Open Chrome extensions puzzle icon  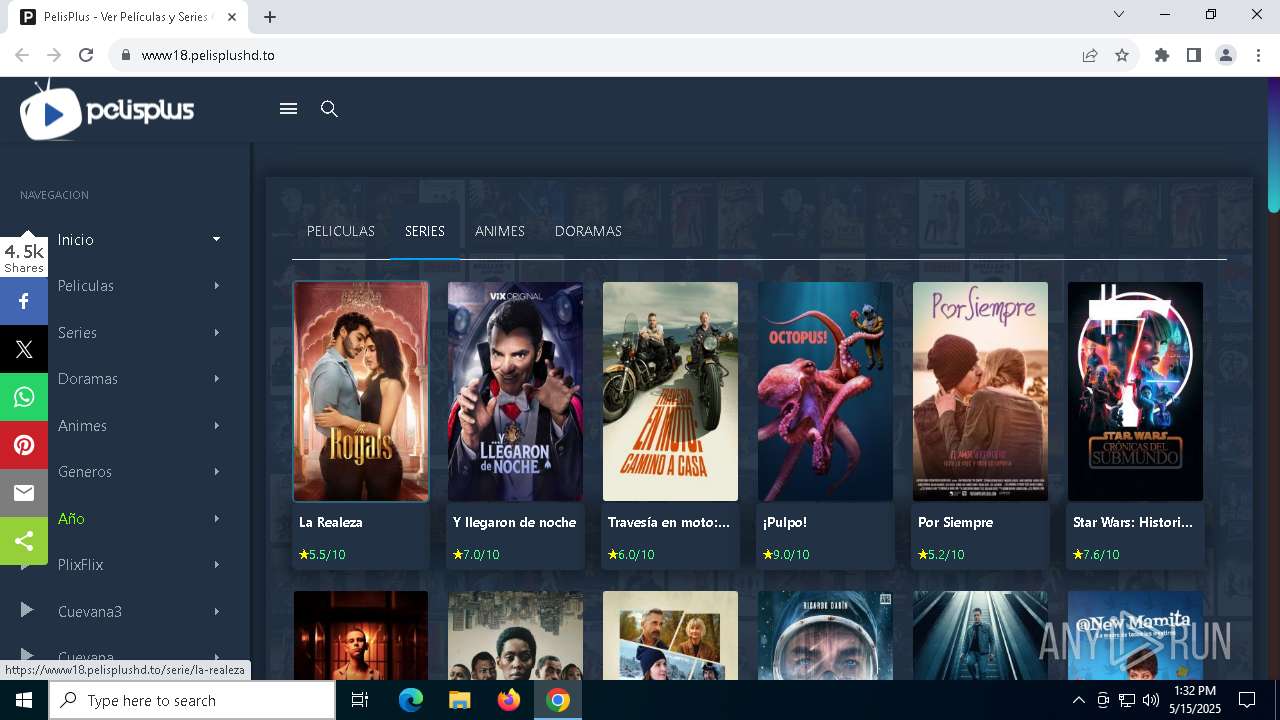tap(1162, 55)
